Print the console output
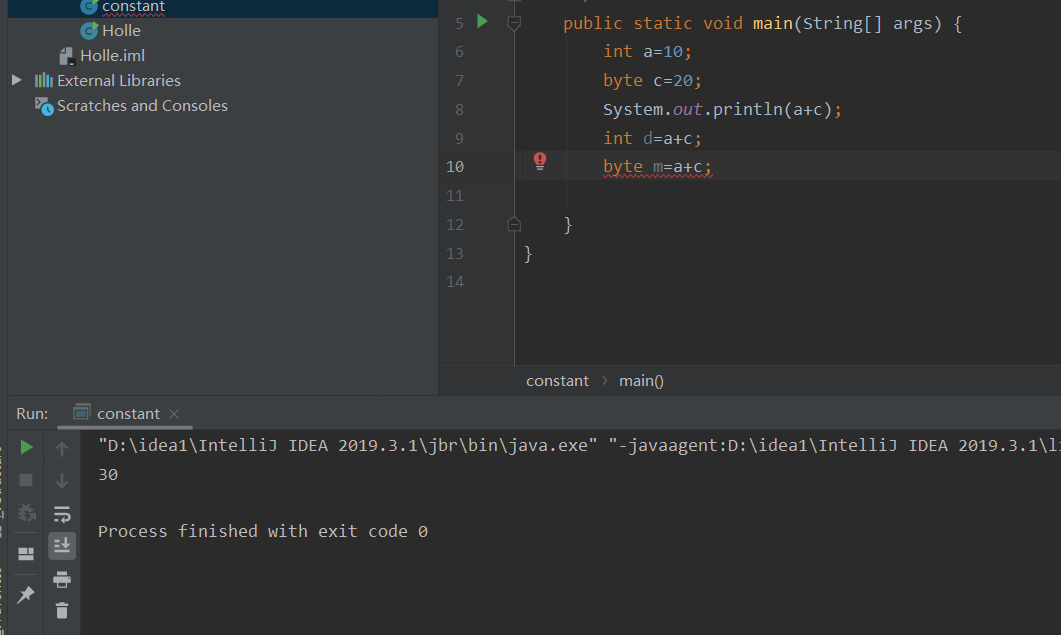The height and width of the screenshot is (635, 1061). point(62,579)
